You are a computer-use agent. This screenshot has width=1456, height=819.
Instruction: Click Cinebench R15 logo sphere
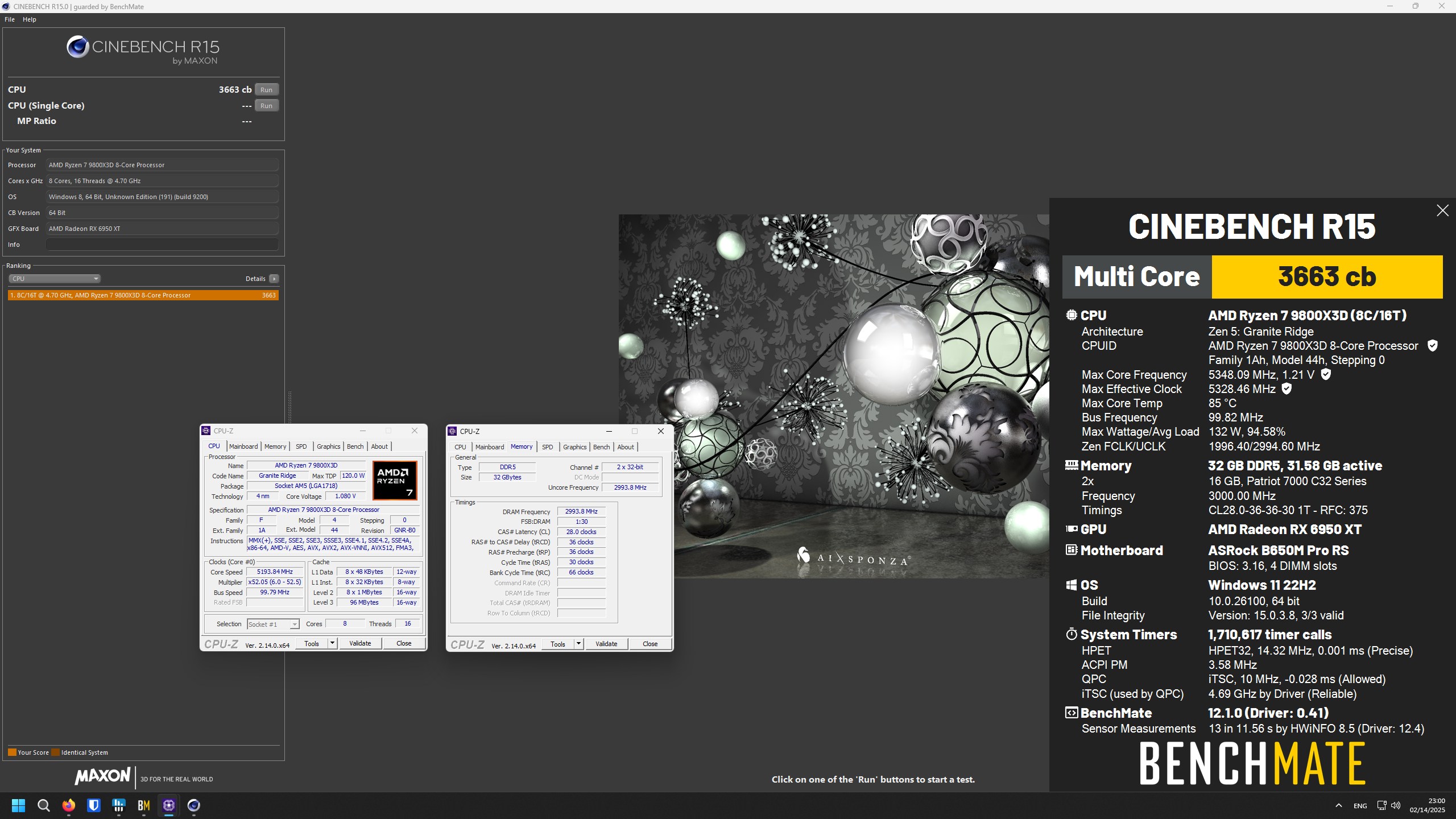click(77, 47)
